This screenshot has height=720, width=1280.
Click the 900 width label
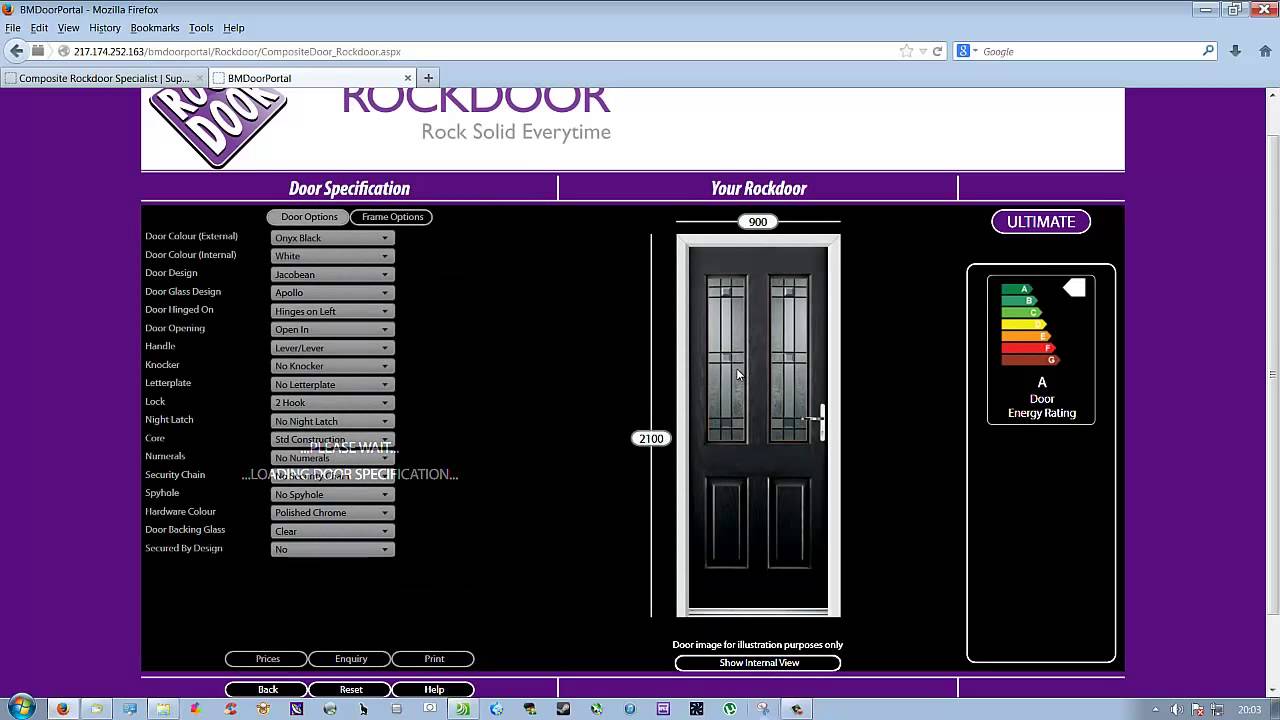pyautogui.click(x=758, y=222)
